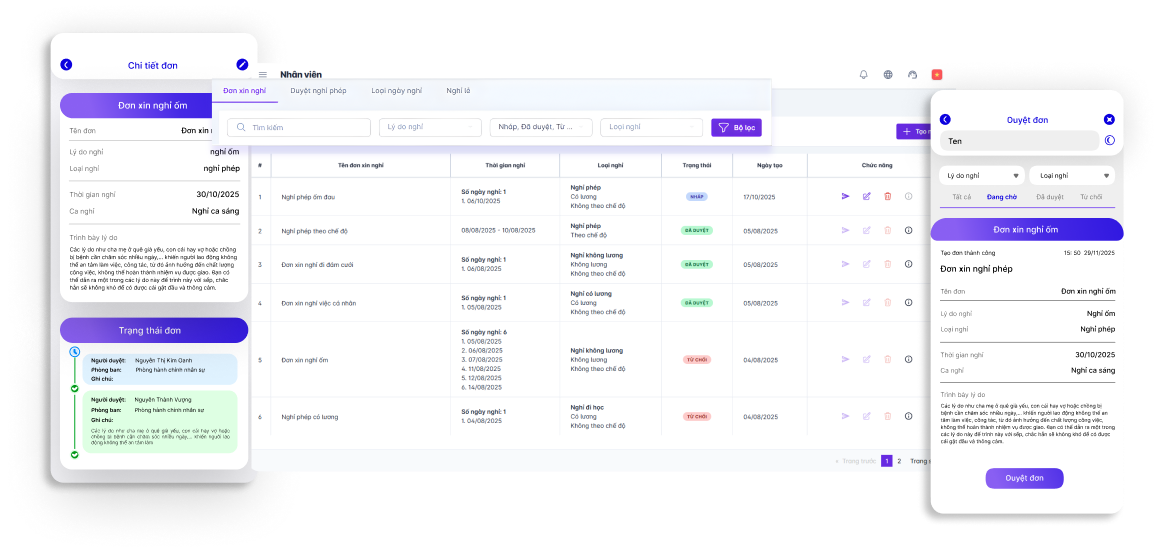The height and width of the screenshot is (555, 1159).
Task: Open the 'Nhập, Đã duyệt, Từ...' status dropdown
Action: pos(541,127)
